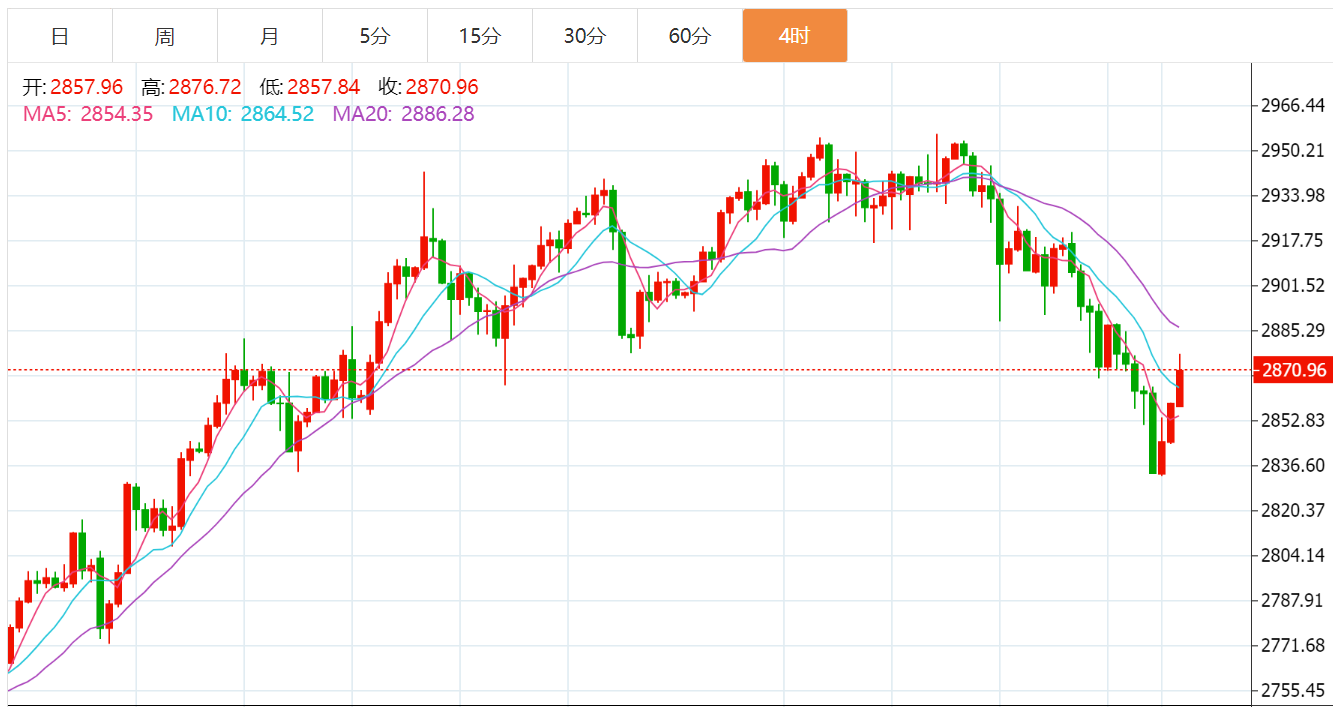Click the 2917.75 price axis label
This screenshot has width=1333, height=707.
1294,240
